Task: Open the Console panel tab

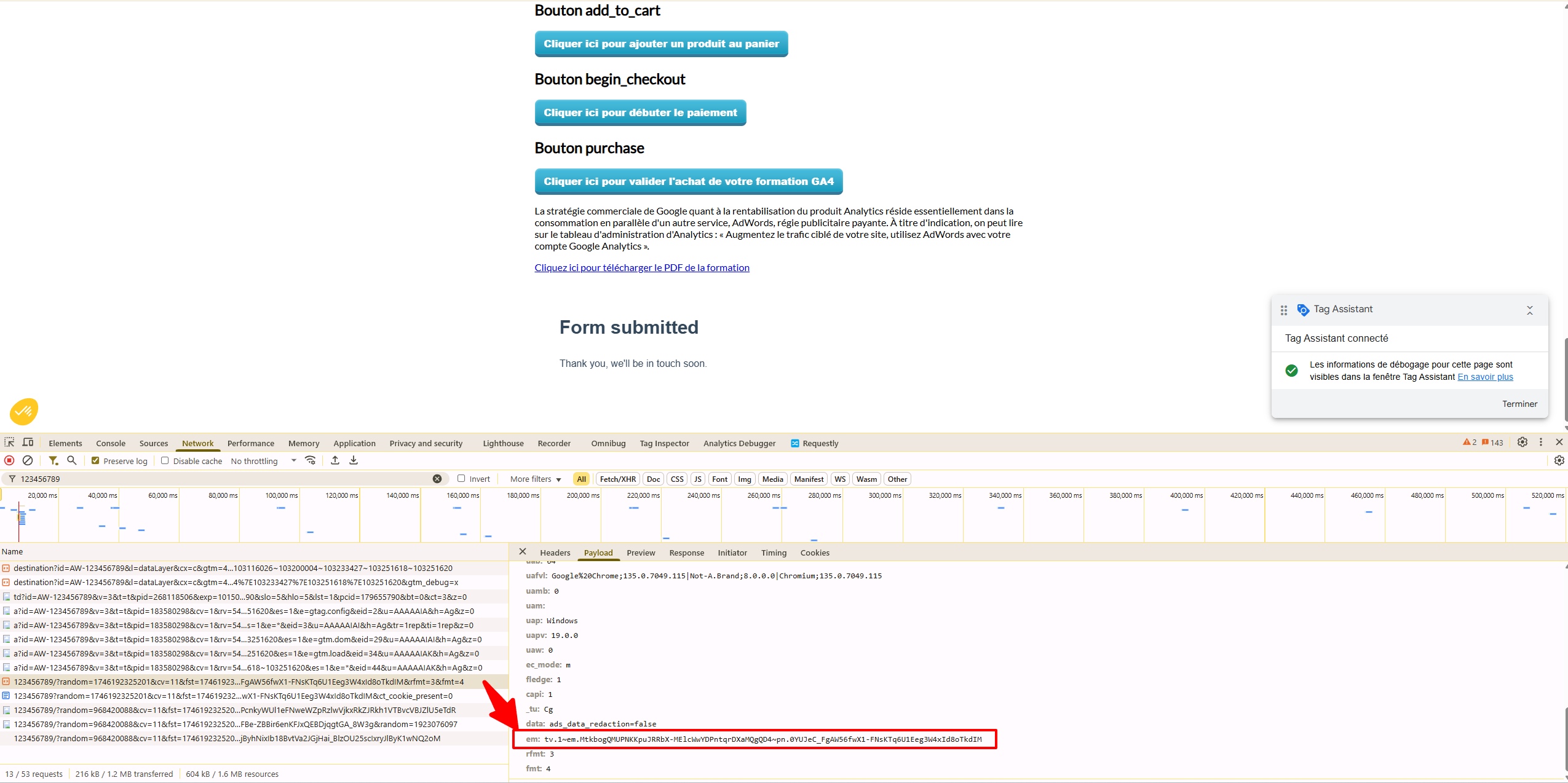Action: click(111, 443)
